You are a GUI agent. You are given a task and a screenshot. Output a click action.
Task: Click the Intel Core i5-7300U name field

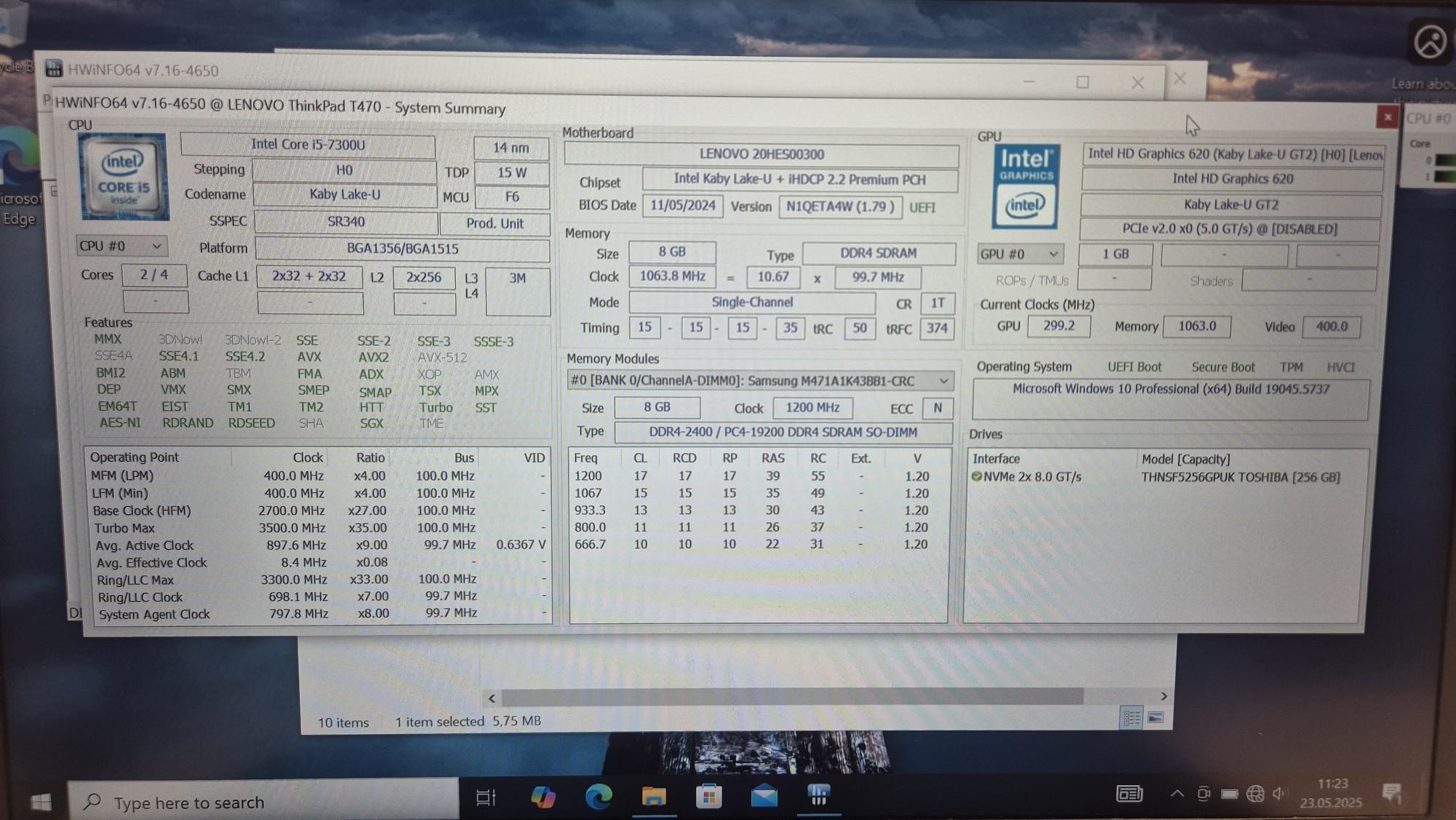point(308,144)
